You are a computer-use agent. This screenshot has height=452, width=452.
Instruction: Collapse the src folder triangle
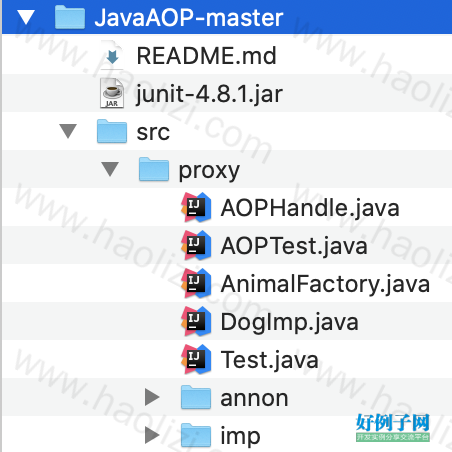coord(68,131)
